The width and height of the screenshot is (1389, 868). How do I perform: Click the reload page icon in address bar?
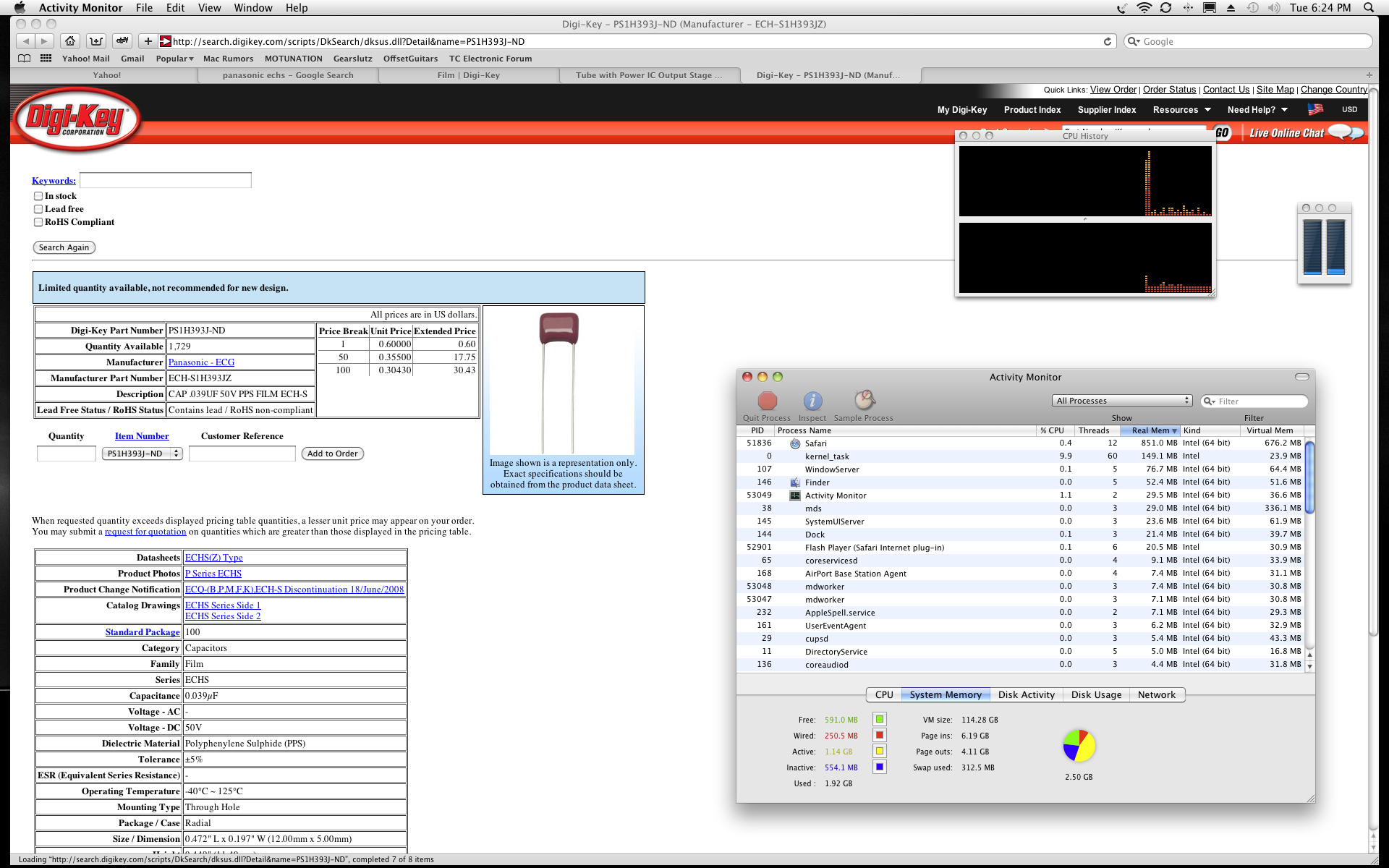pos(1107,41)
